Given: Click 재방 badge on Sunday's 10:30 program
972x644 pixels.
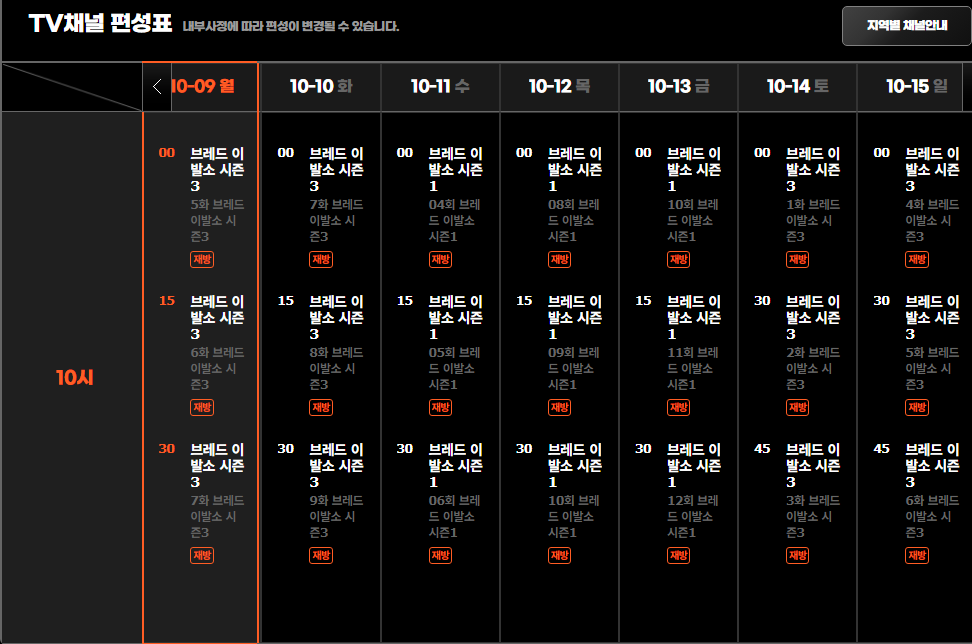Looking at the screenshot, I should coord(916,408).
